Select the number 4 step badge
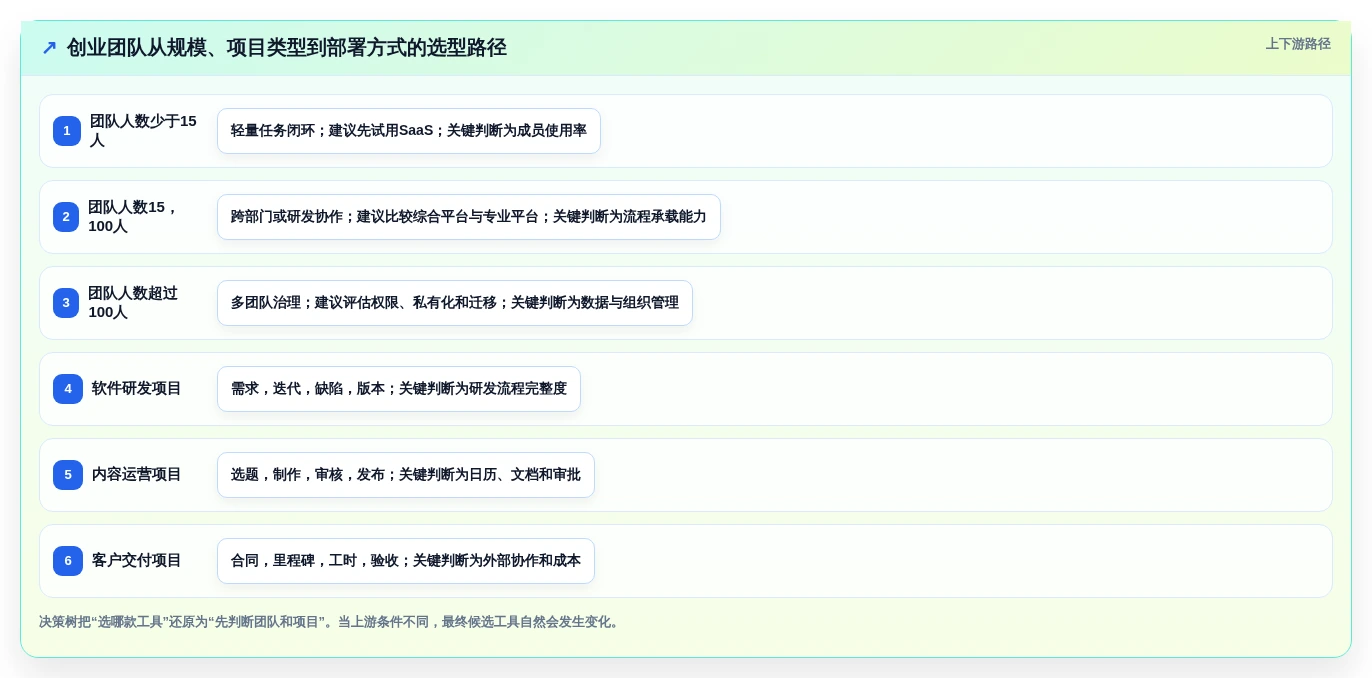 68,389
